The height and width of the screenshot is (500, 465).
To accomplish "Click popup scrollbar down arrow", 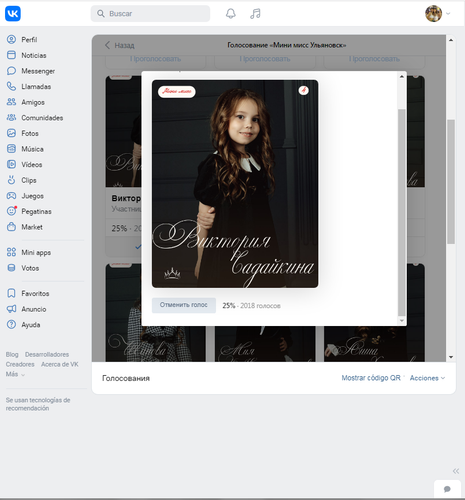I will [x=402, y=321].
